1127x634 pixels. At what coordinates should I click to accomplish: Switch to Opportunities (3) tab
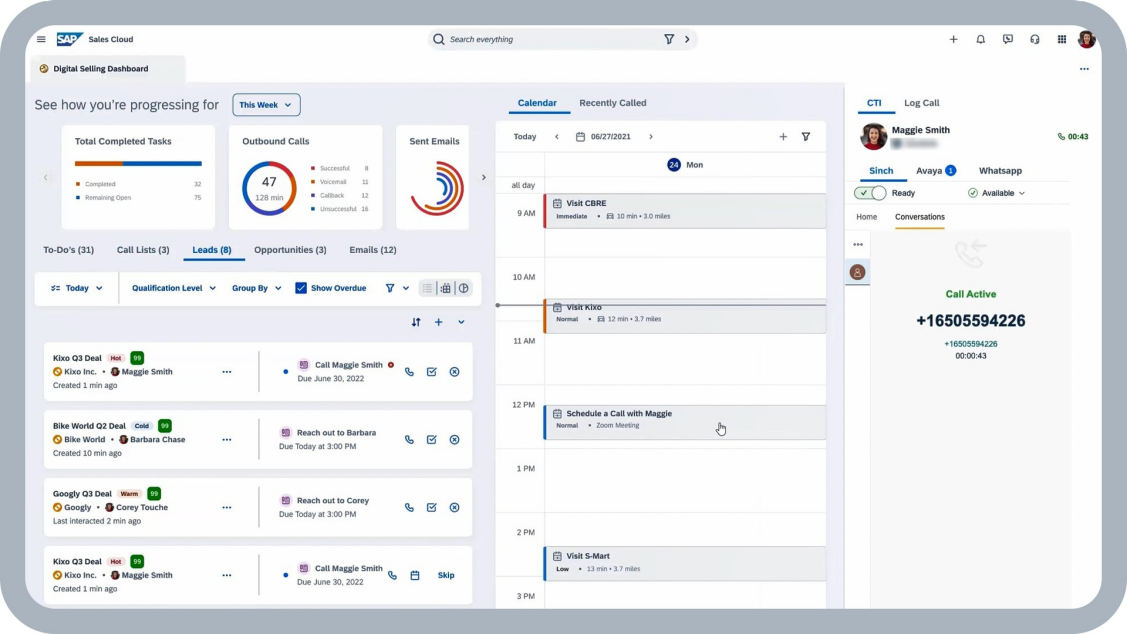click(290, 250)
